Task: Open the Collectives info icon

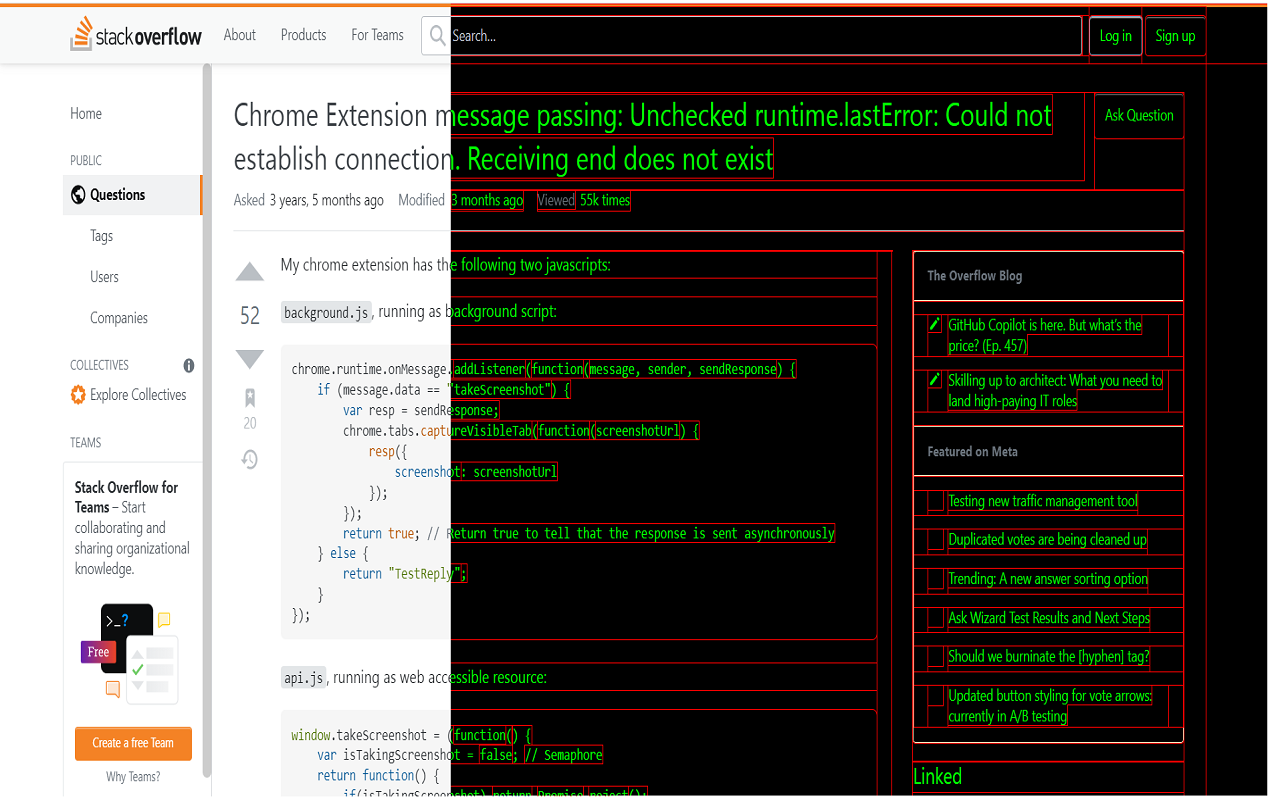Action: 188,366
